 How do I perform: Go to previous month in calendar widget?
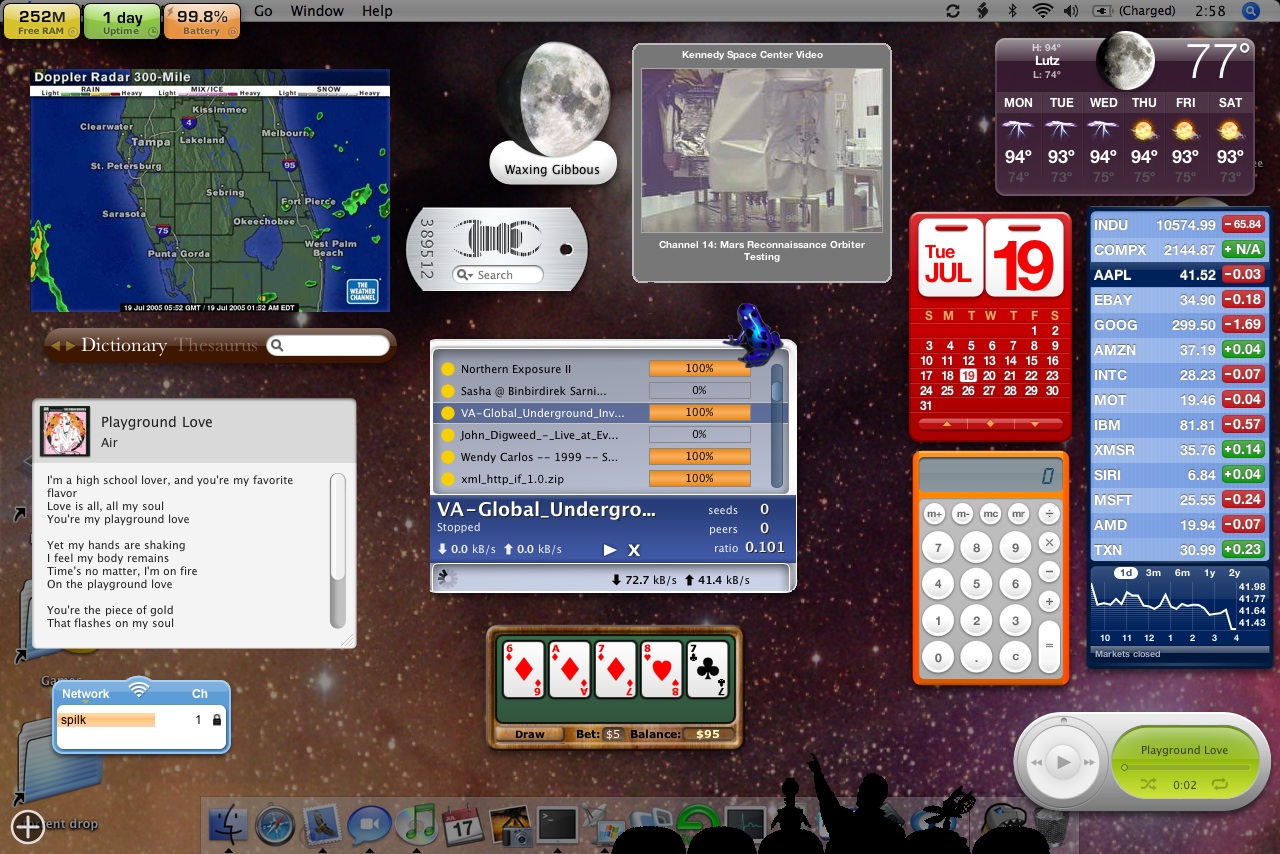pyautogui.click(x=946, y=424)
